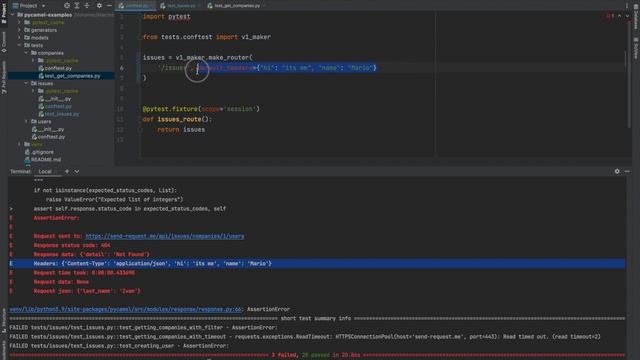Go to next highlighted error arrow

click(627, 16)
